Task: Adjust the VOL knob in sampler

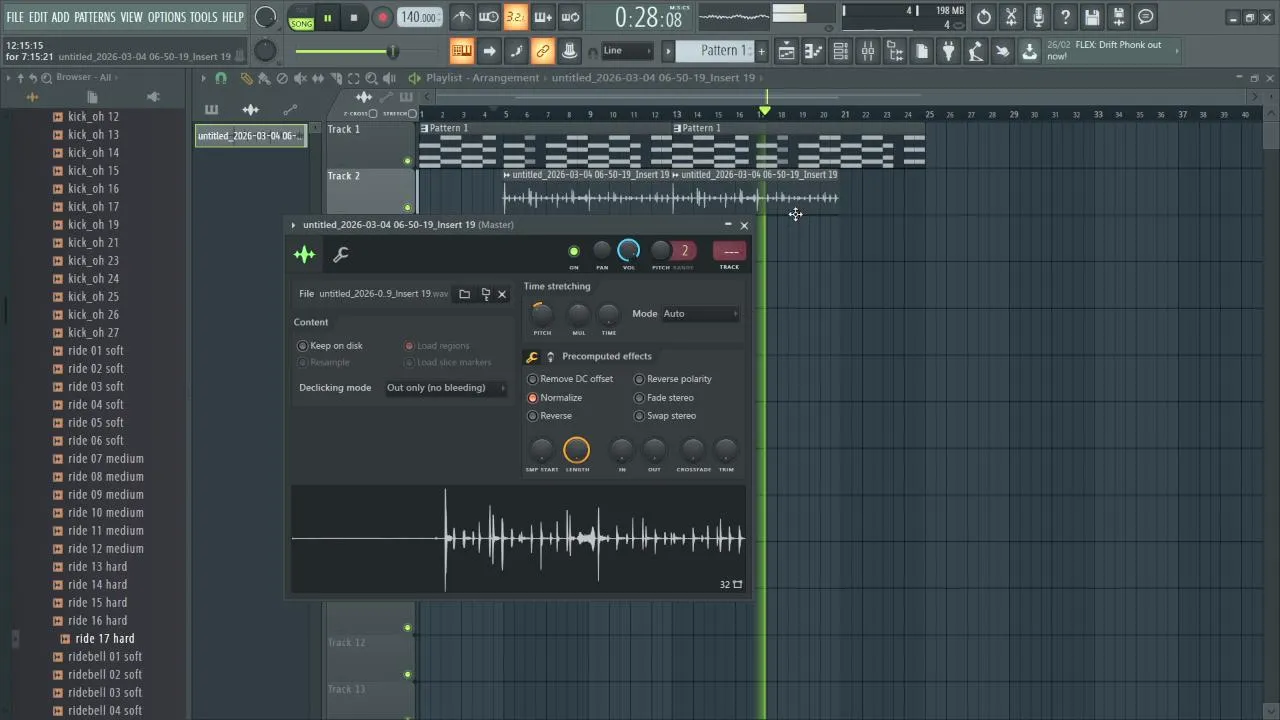Action: pos(628,250)
